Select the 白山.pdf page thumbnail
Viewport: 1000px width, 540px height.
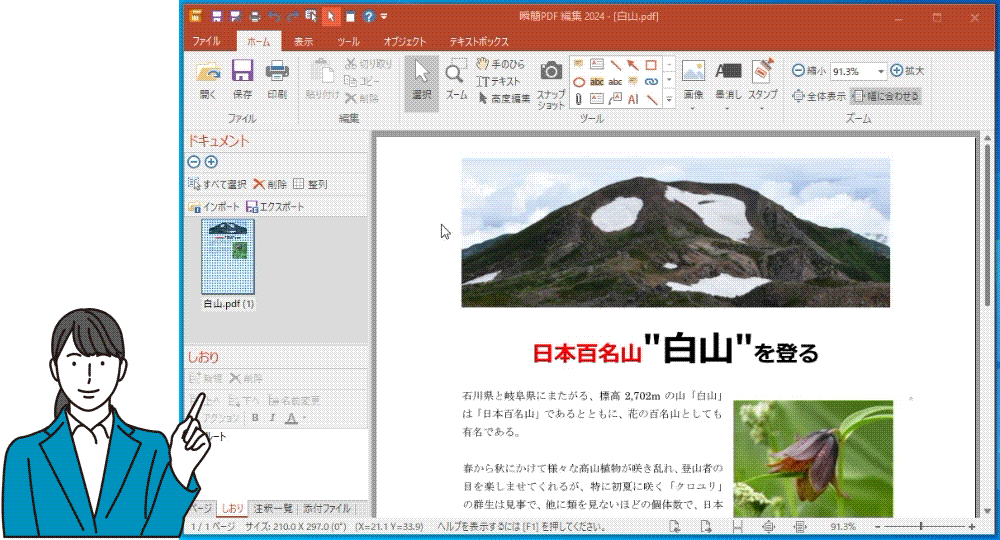tap(228, 257)
